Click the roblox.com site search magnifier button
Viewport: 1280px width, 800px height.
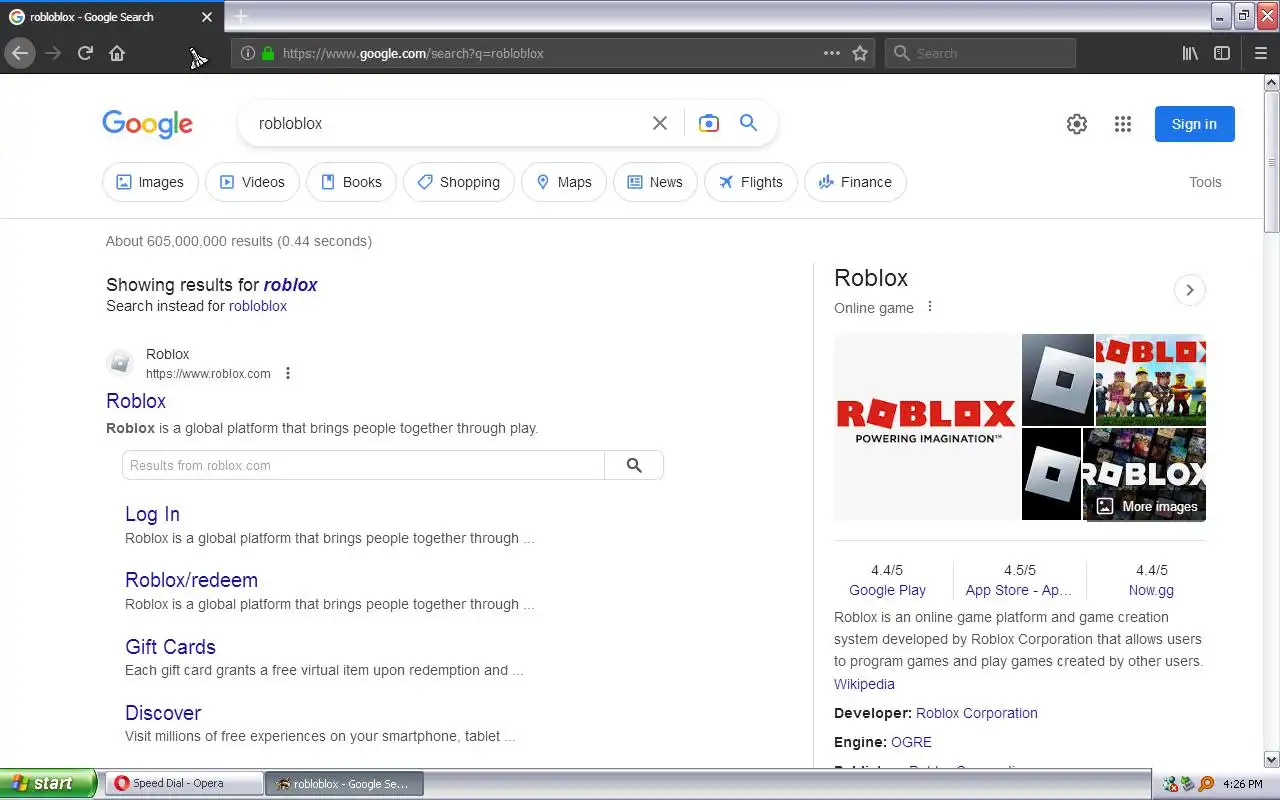634,465
